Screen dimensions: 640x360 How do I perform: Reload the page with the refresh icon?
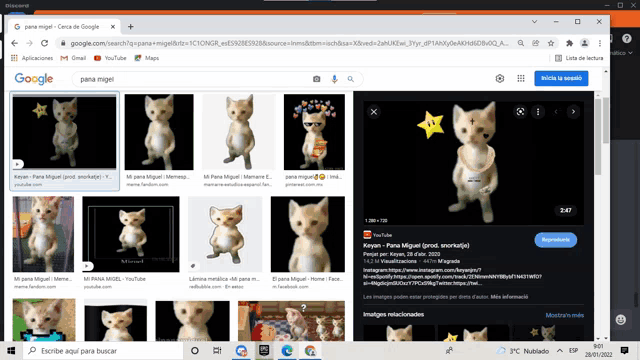pyautogui.click(x=44, y=43)
